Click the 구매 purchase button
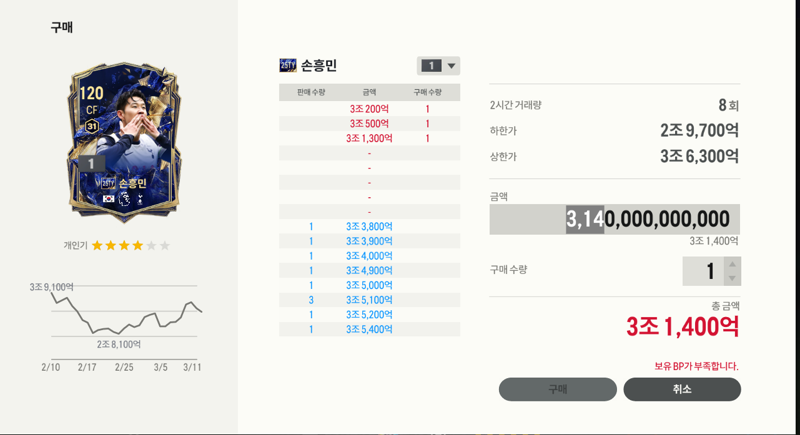800x435 pixels. point(558,389)
